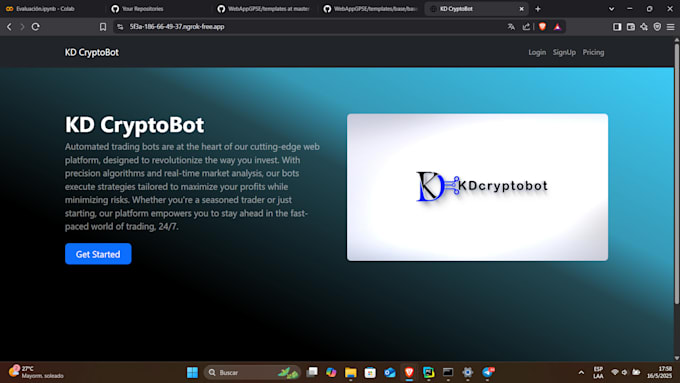The height and width of the screenshot is (383, 680).
Task: Share this page from address bar
Action: pos(526,27)
